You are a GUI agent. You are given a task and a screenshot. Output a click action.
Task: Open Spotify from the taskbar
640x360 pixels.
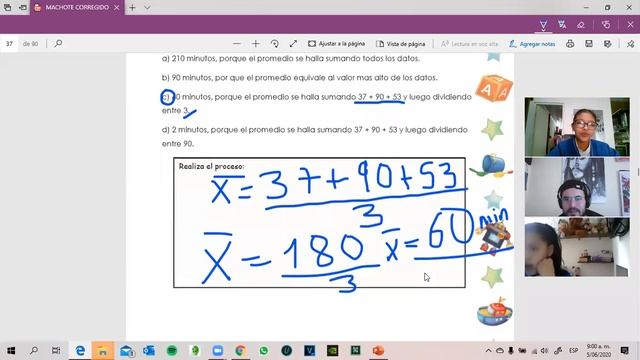pos(172,351)
